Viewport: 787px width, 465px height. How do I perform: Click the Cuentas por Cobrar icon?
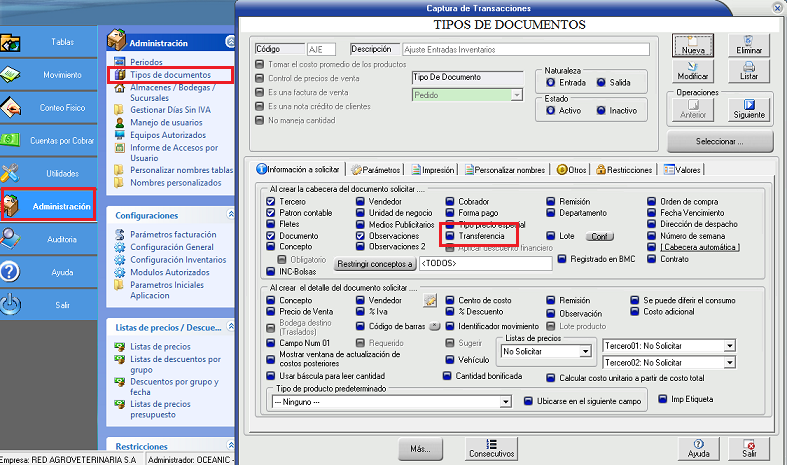[14, 140]
